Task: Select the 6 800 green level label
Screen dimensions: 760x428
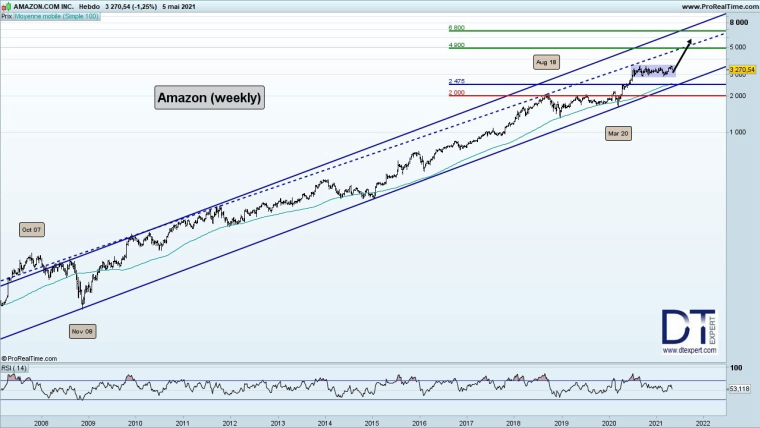Action: click(x=457, y=28)
